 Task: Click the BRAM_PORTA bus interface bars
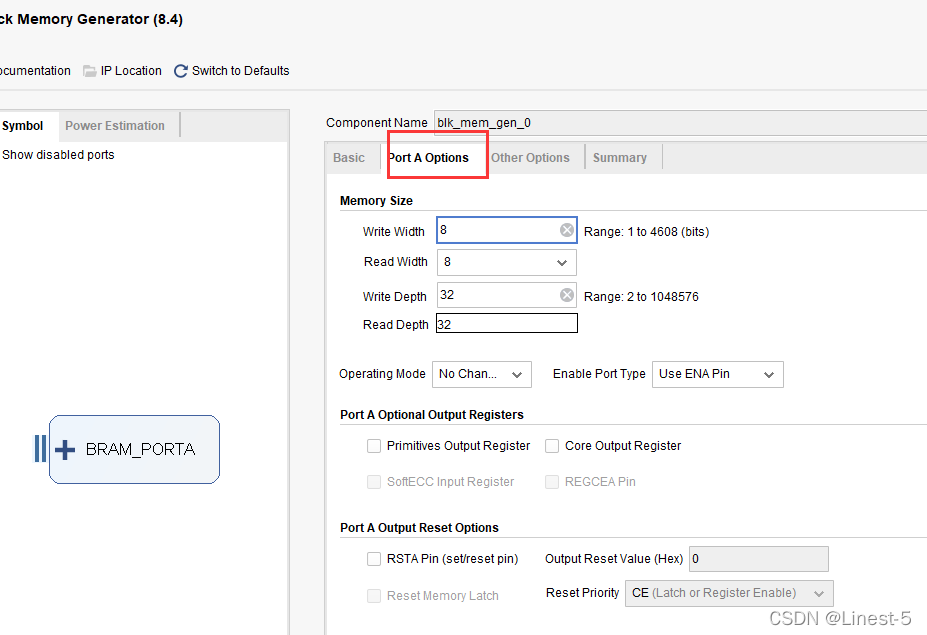pyautogui.click(x=40, y=448)
